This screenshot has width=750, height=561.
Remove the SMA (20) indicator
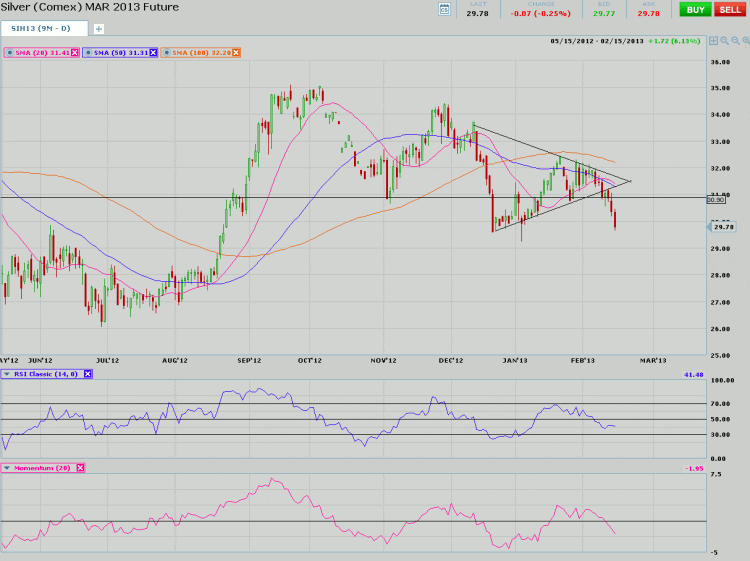(x=76, y=52)
